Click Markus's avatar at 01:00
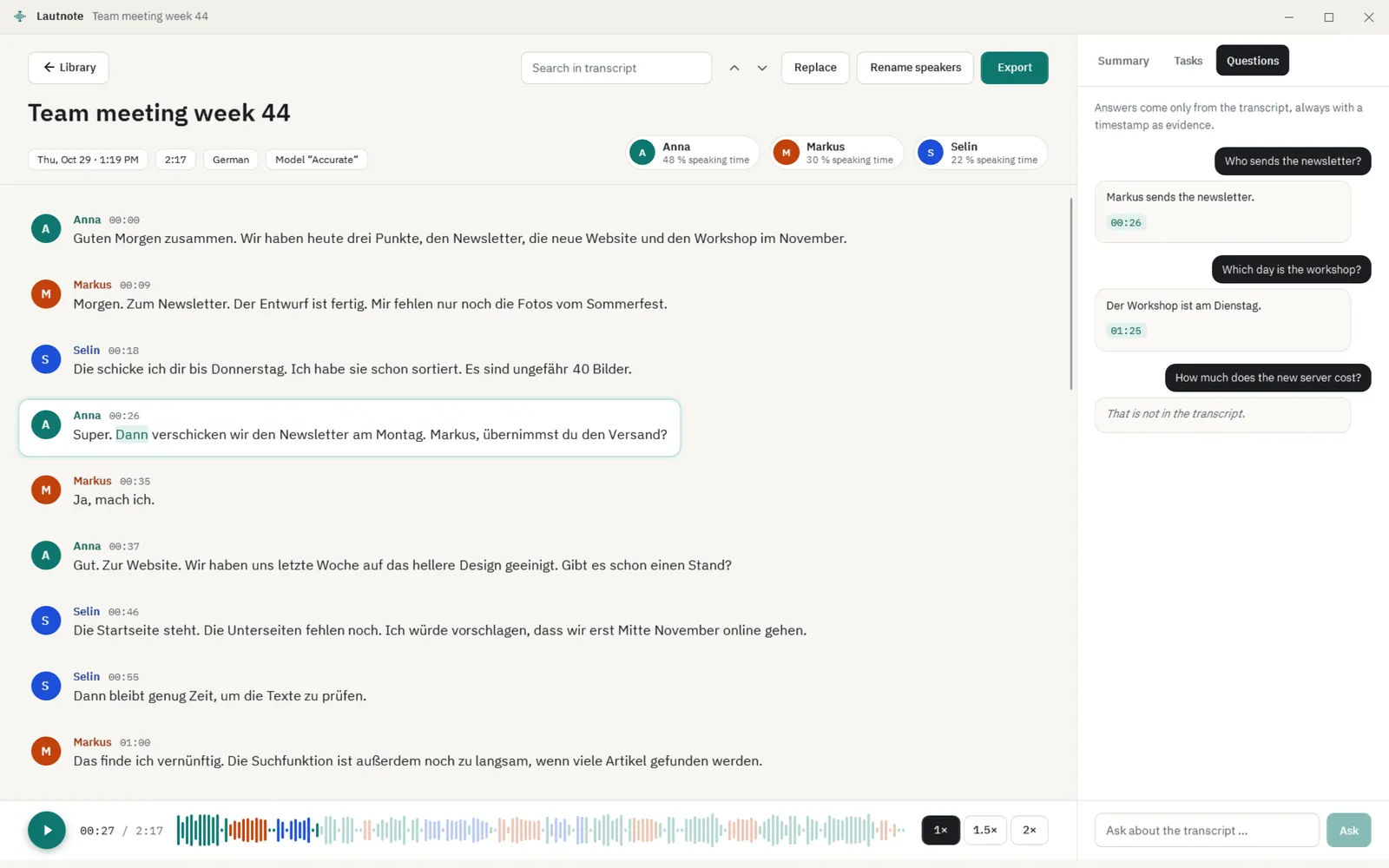Image resolution: width=1389 pixels, height=868 pixels. point(46,752)
